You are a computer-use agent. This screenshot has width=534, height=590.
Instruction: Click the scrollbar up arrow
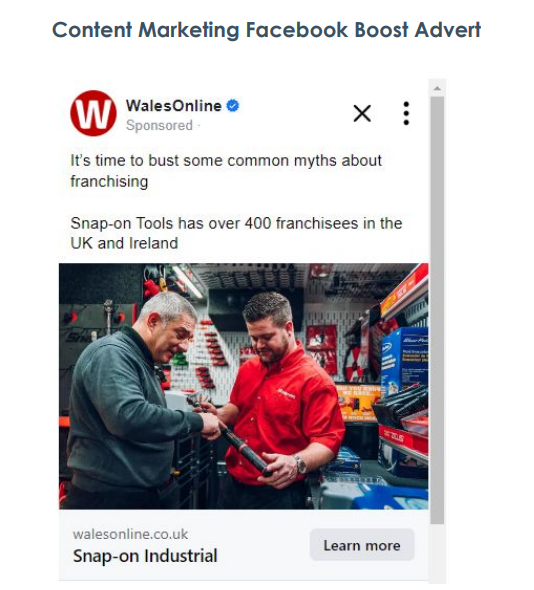[x=437, y=88]
